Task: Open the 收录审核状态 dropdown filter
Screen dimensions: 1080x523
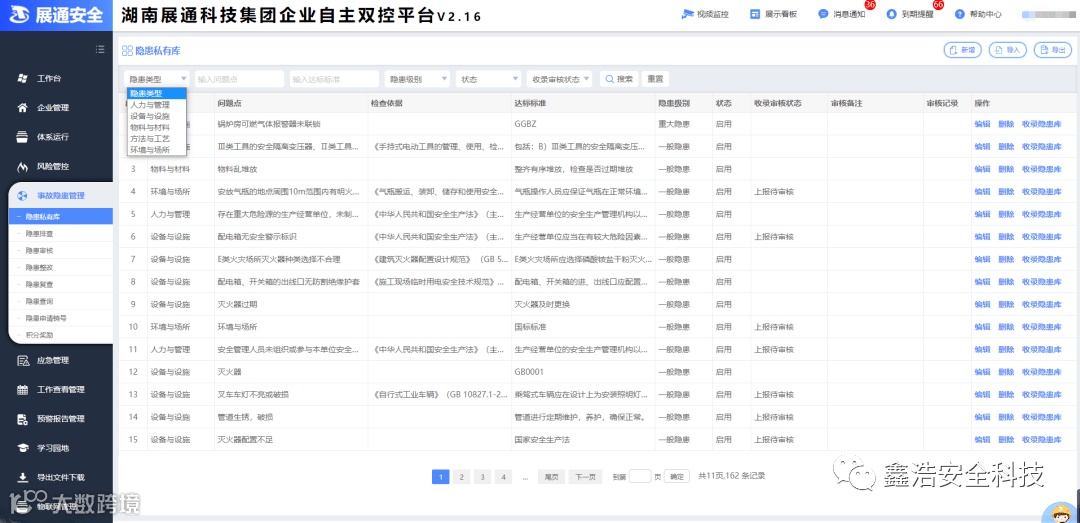Action: pos(559,79)
